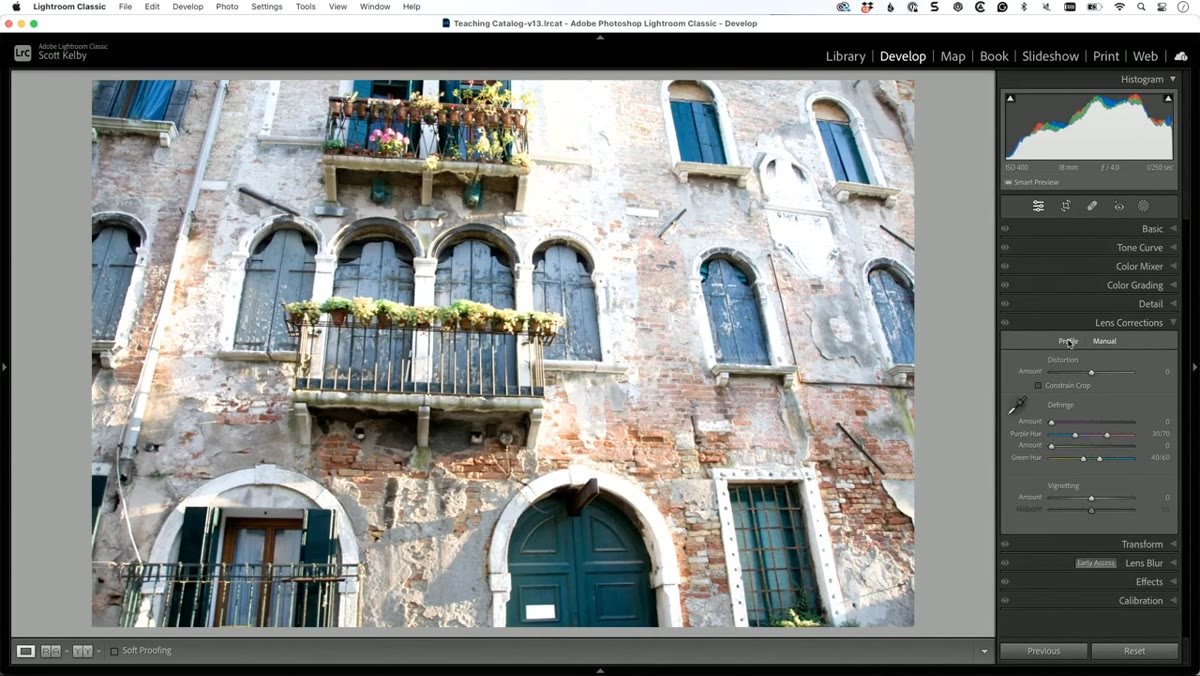
Task: Select the Healing tool icon
Action: point(1092,206)
